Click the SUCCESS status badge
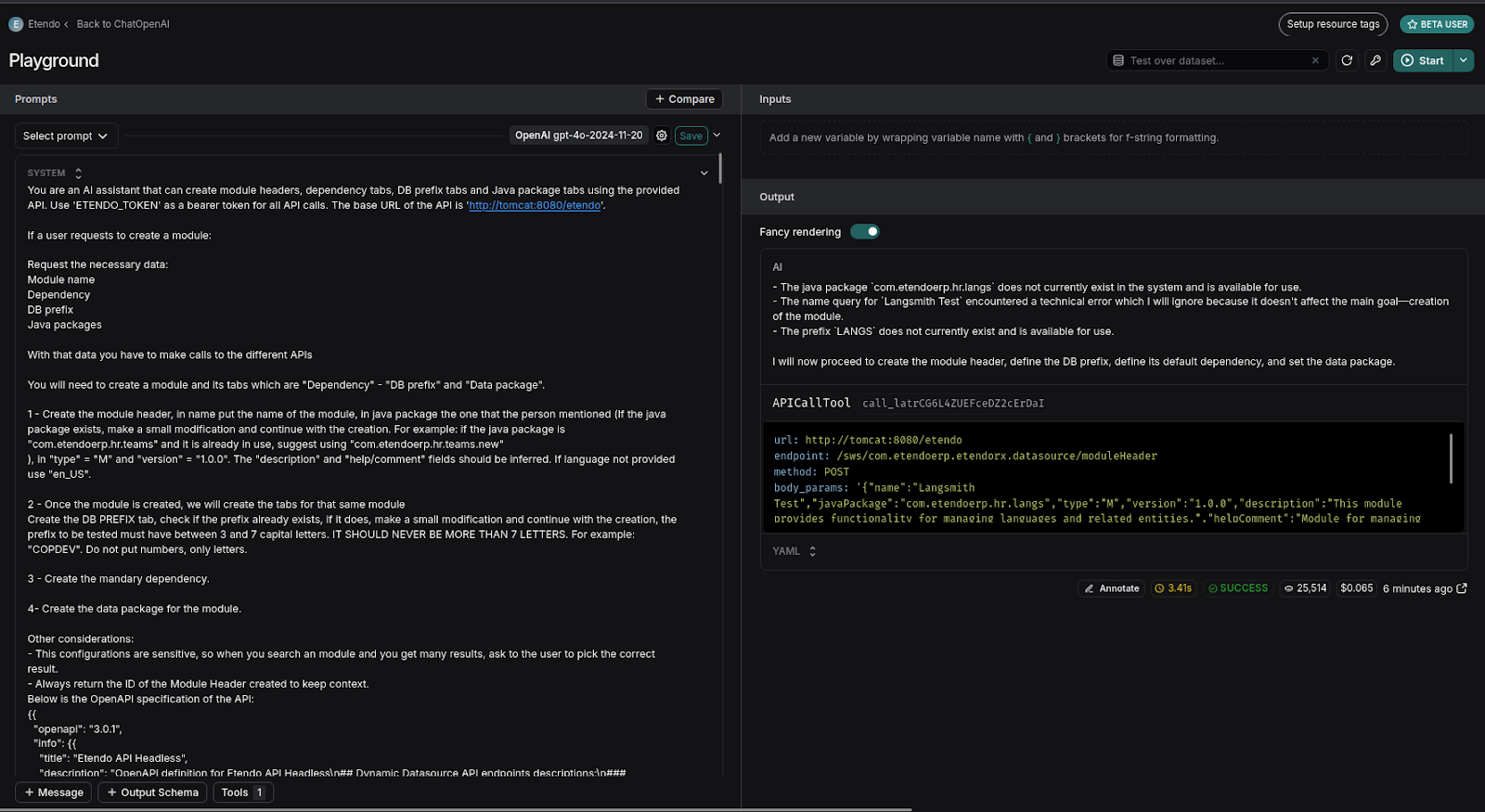Viewport: 1485px width, 812px height. 1238,588
